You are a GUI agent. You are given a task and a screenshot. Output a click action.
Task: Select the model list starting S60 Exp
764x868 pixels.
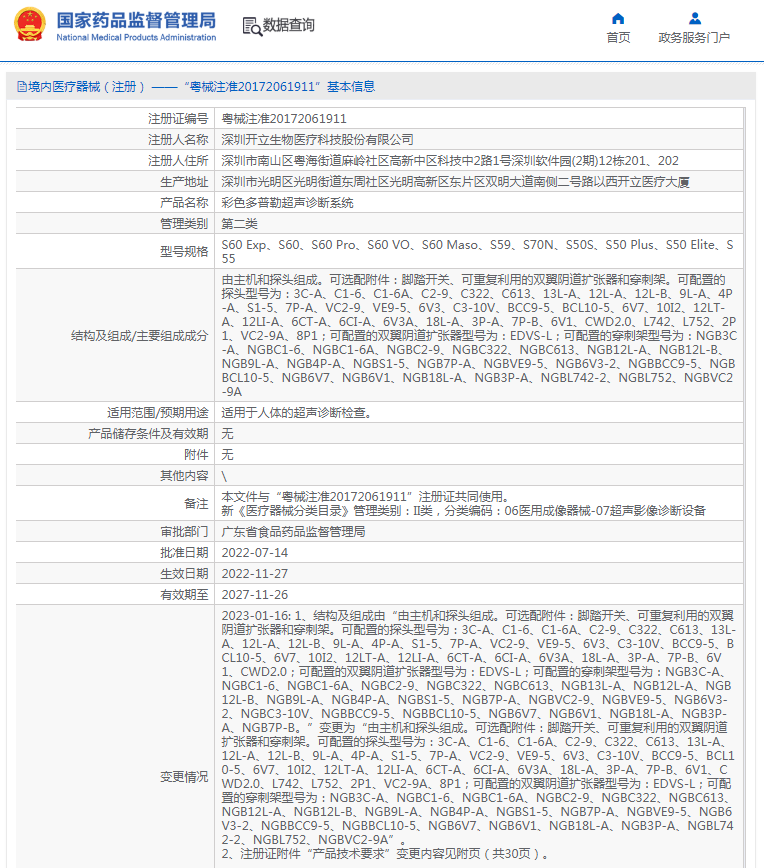[x=477, y=251]
